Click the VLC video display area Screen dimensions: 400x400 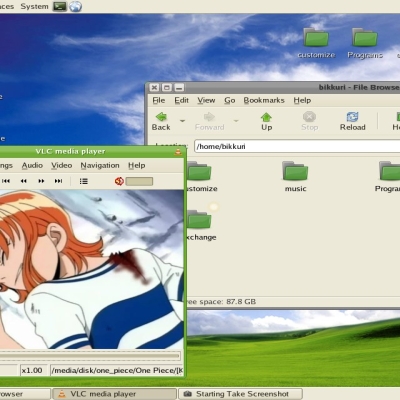click(x=91, y=269)
